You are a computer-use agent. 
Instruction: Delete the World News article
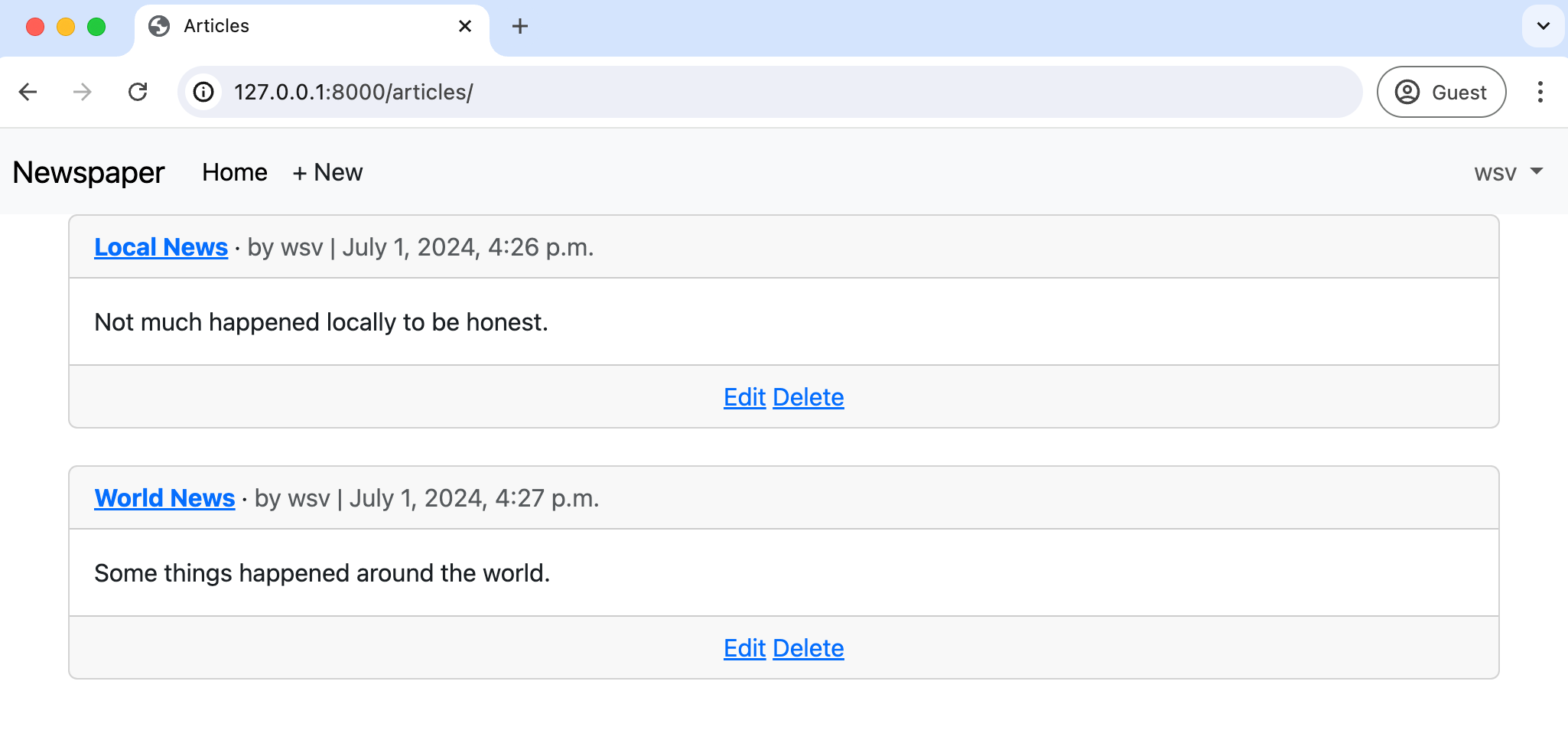tap(808, 648)
